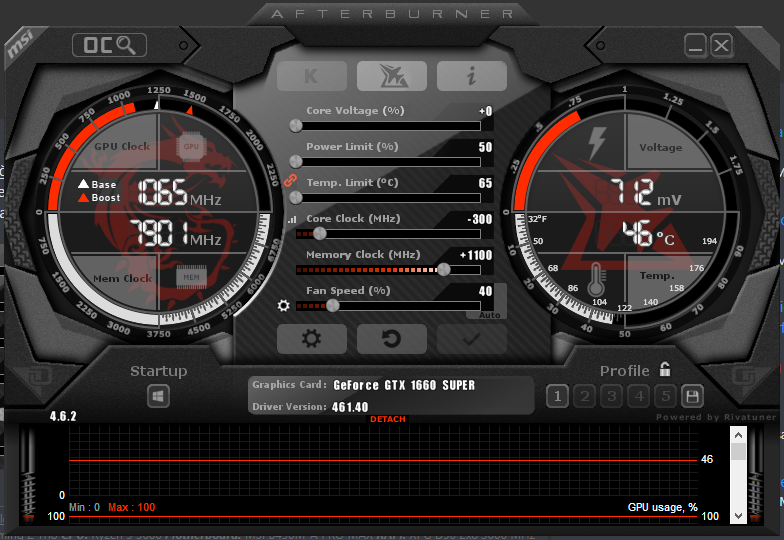Select profile slot 1
Image resolution: width=784 pixels, height=540 pixels.
(558, 397)
